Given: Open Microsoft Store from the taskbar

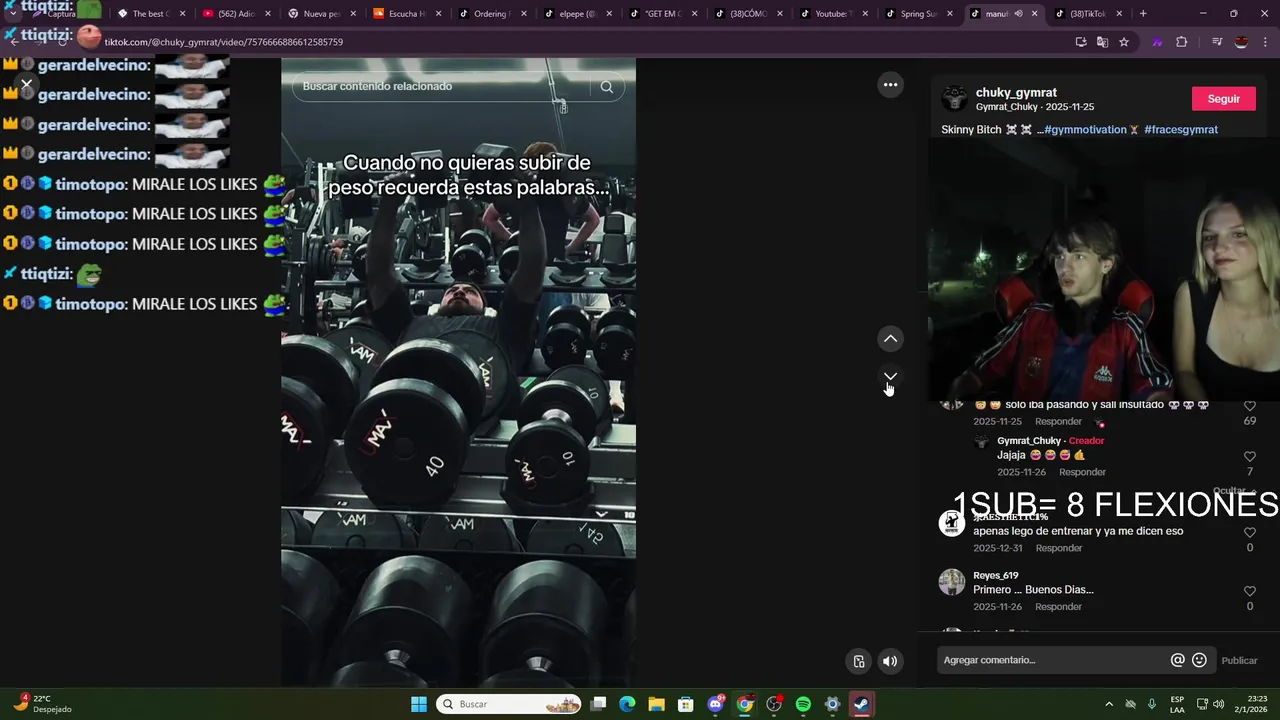Looking at the screenshot, I should tap(685, 704).
